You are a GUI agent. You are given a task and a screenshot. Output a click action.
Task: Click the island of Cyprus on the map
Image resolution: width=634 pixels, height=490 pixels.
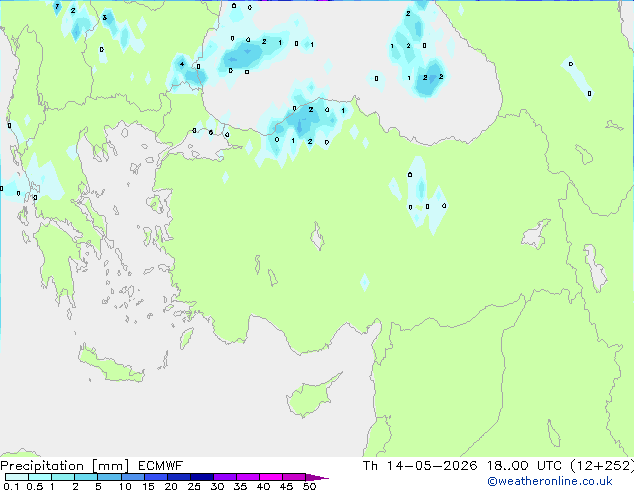(311, 396)
